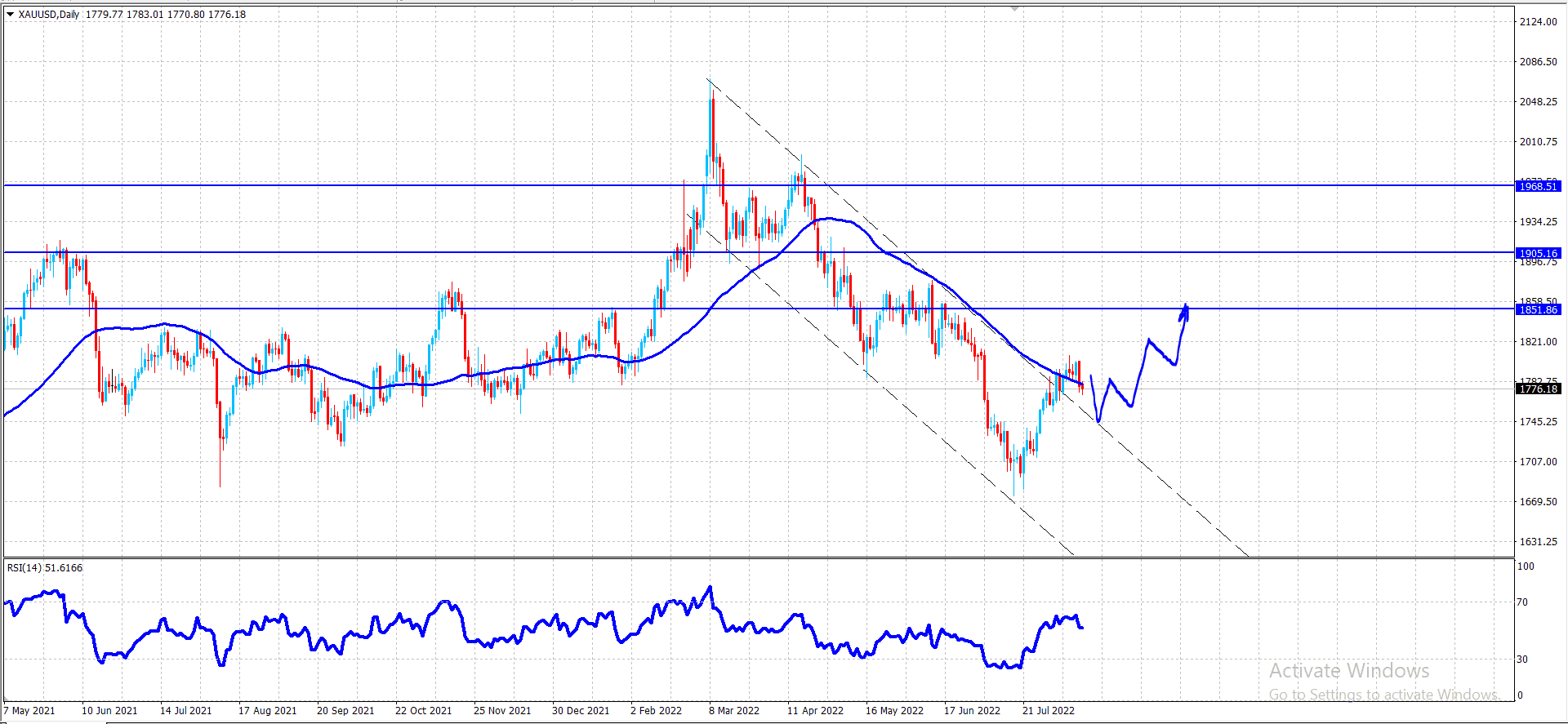Click the RSI 30 level label
Screen dimensions: 1568x724
pyautogui.click(x=1522, y=659)
